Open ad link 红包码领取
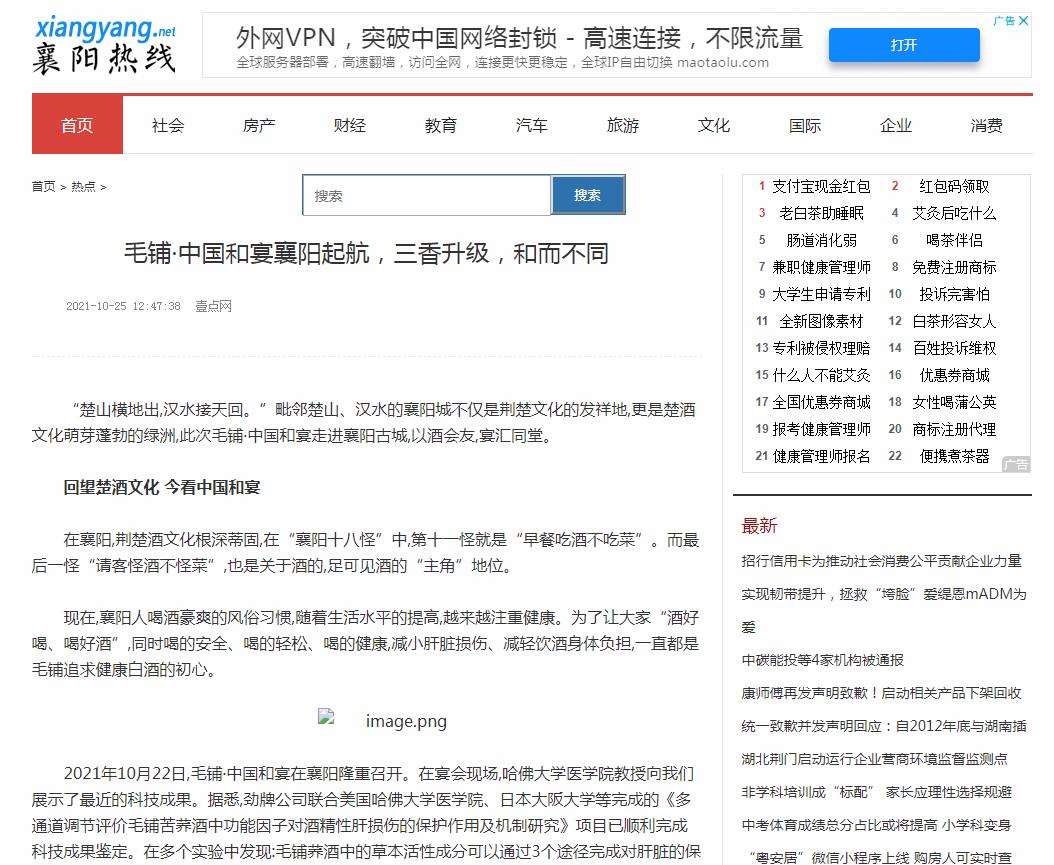Image resolution: width=1054 pixels, height=865 pixels. (x=955, y=186)
